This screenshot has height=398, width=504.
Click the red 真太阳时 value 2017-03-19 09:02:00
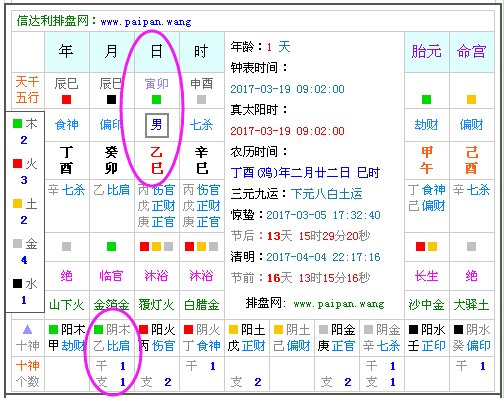point(287,131)
